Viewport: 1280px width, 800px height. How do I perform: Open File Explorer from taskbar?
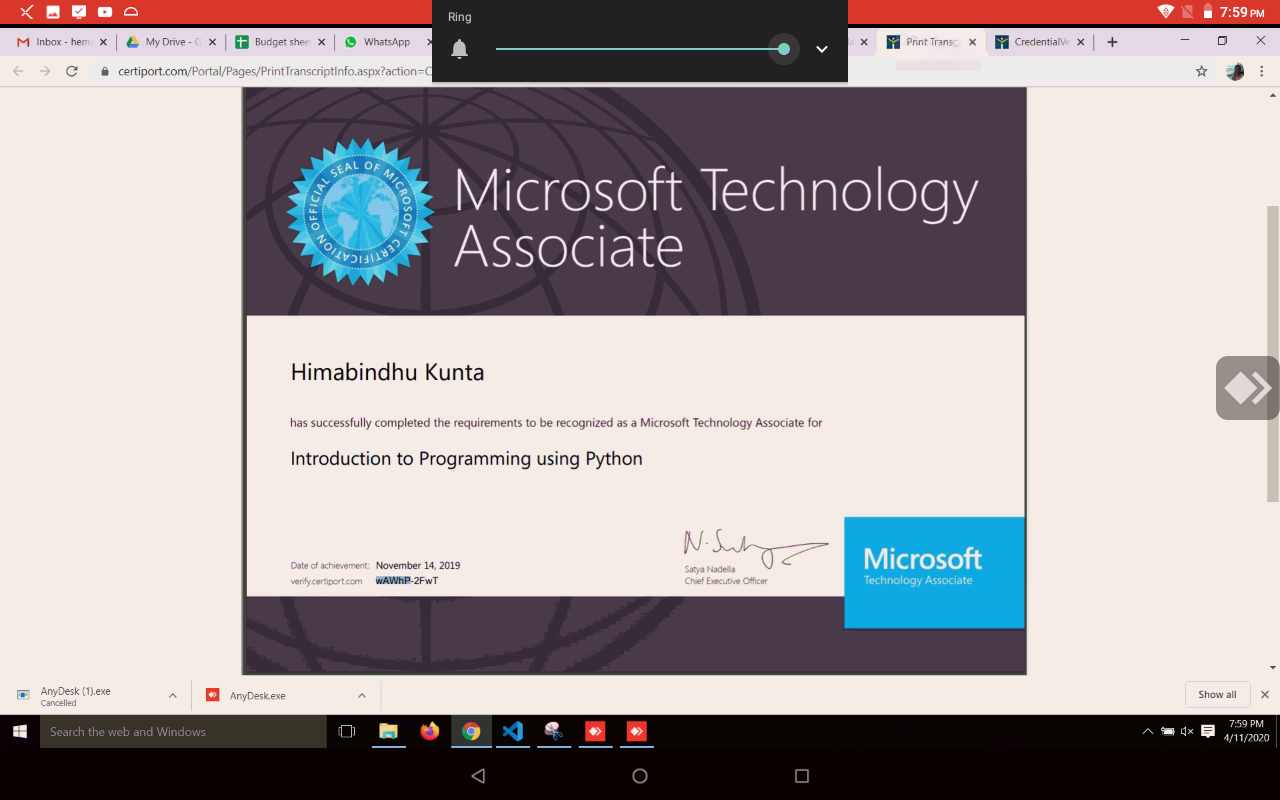388,731
